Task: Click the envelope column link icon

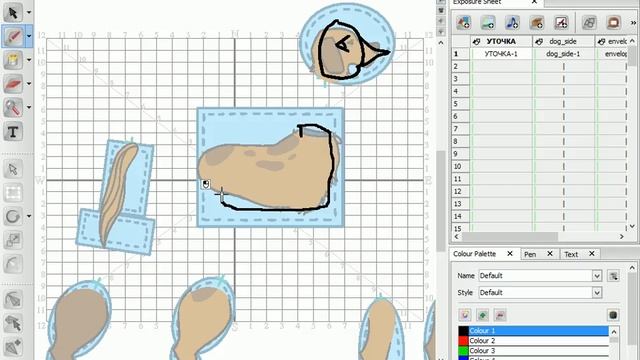Action: coord(601,42)
